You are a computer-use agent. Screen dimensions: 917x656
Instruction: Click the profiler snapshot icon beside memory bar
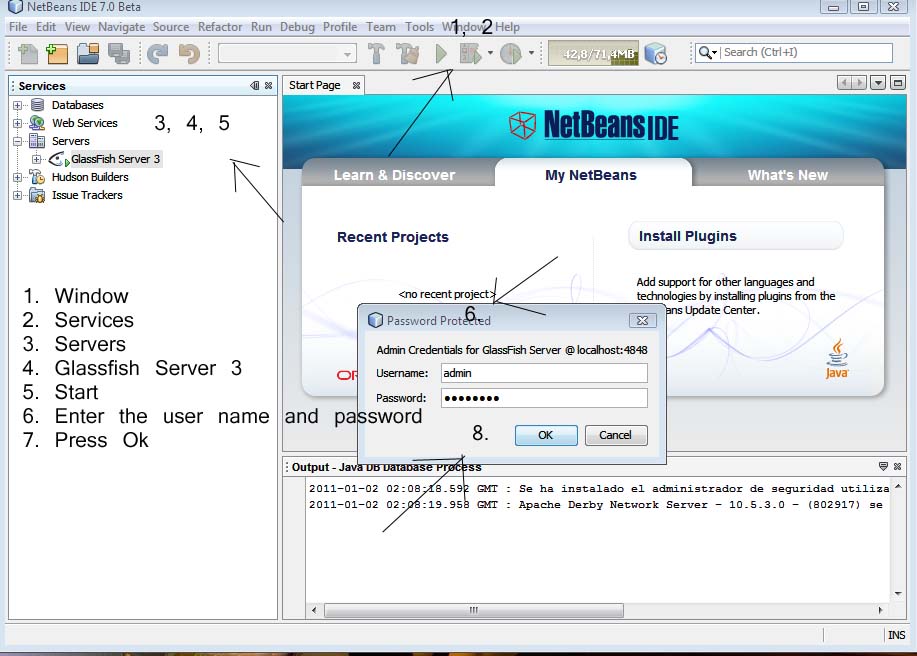click(656, 54)
